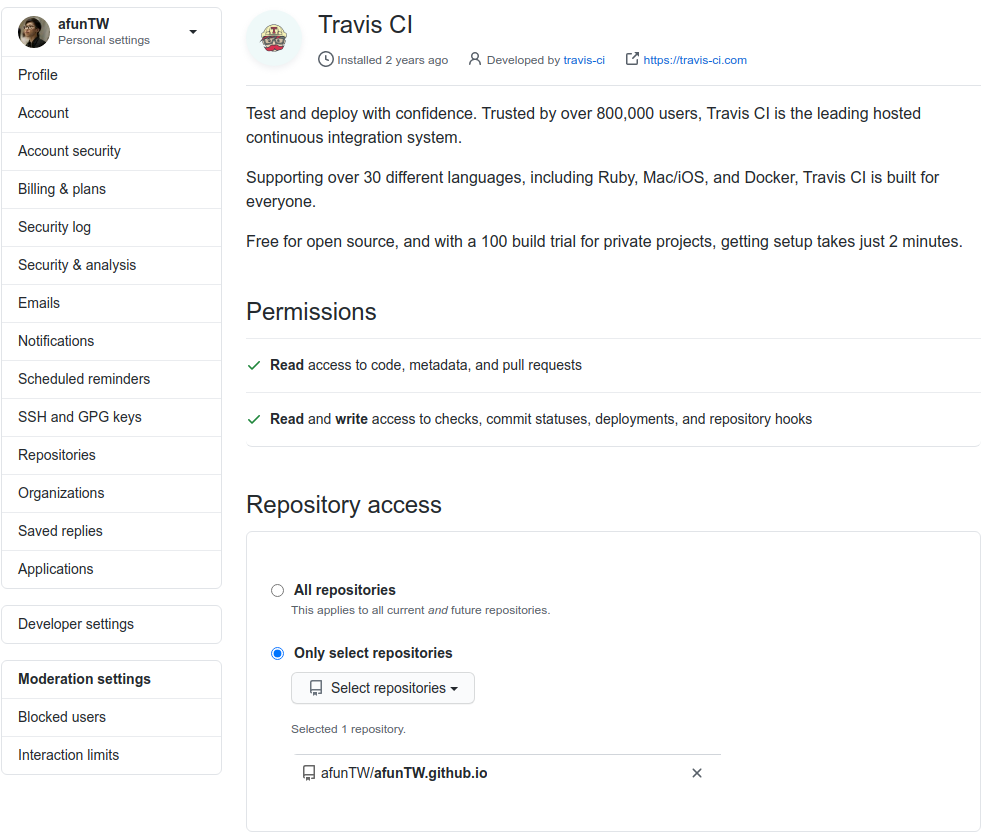Open https://travis-ci.com website link

coord(695,59)
